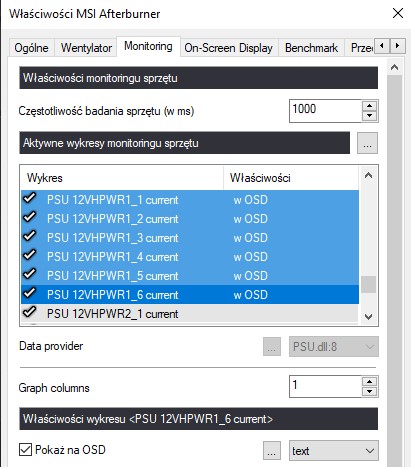Screen dimensions: 411x467
Task: Click the tab strip right arrow
Action: pyautogui.click(x=397, y=46)
